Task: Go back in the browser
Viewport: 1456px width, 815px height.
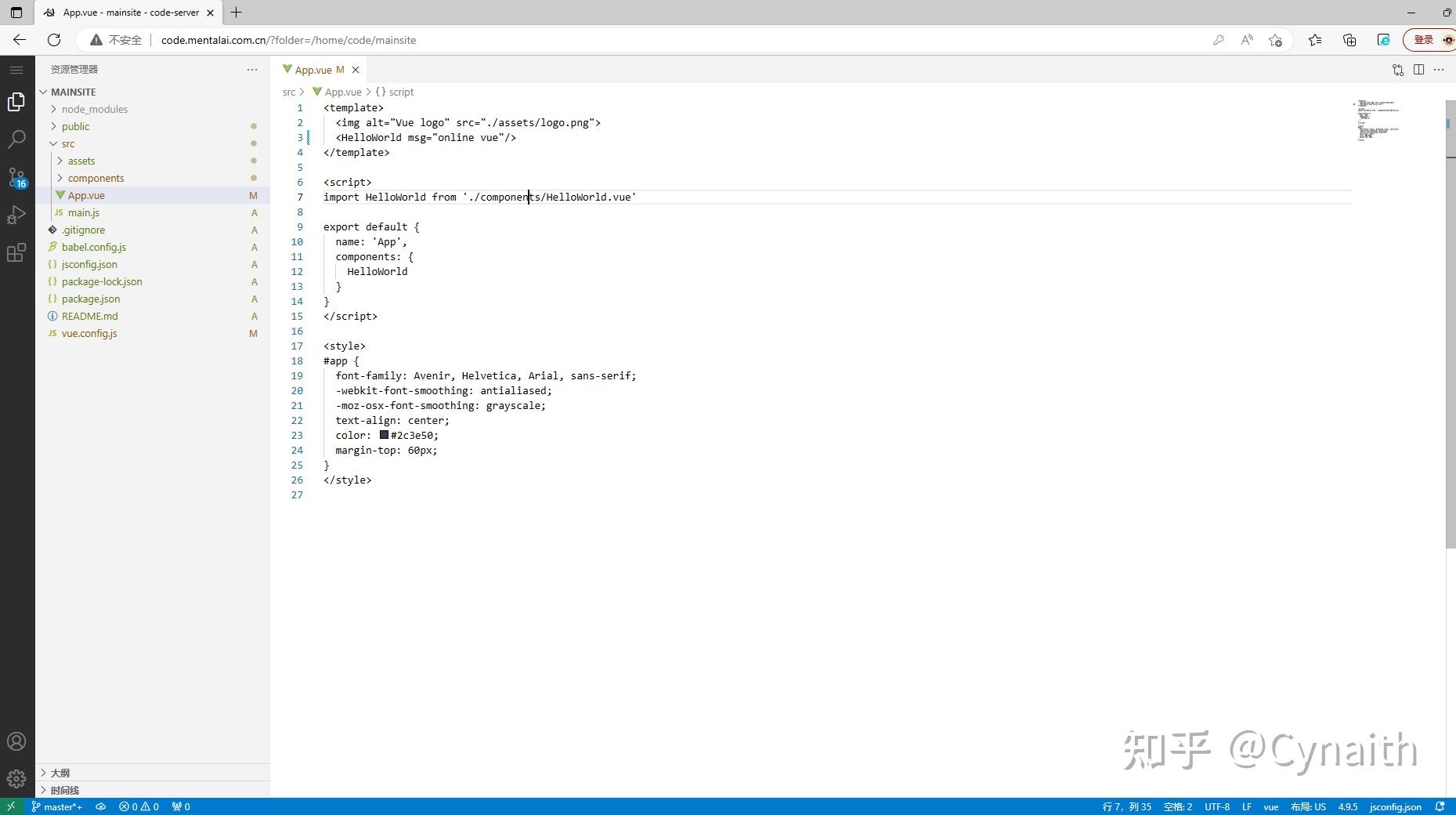Action: (20, 40)
